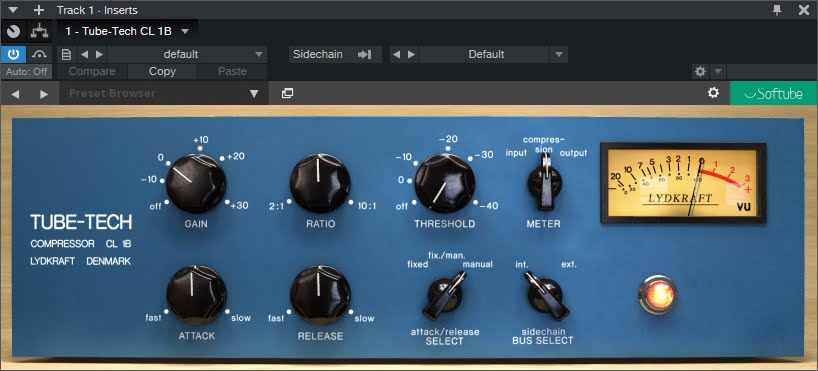818x371 pixels.
Task: Flip the sidechain BUS SELECT switch
Action: click(545, 295)
